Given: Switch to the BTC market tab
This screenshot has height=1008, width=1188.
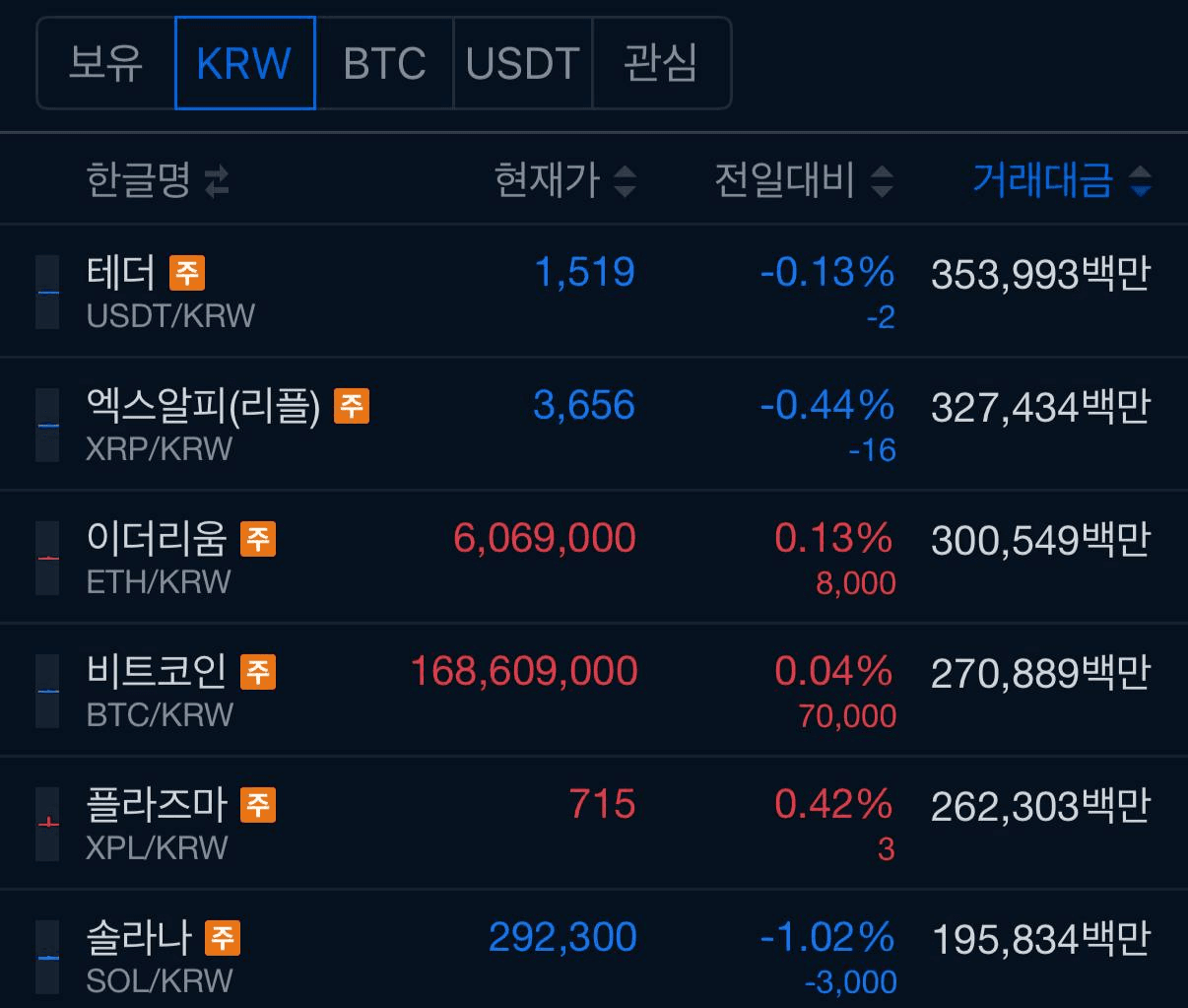Looking at the screenshot, I should click(384, 63).
